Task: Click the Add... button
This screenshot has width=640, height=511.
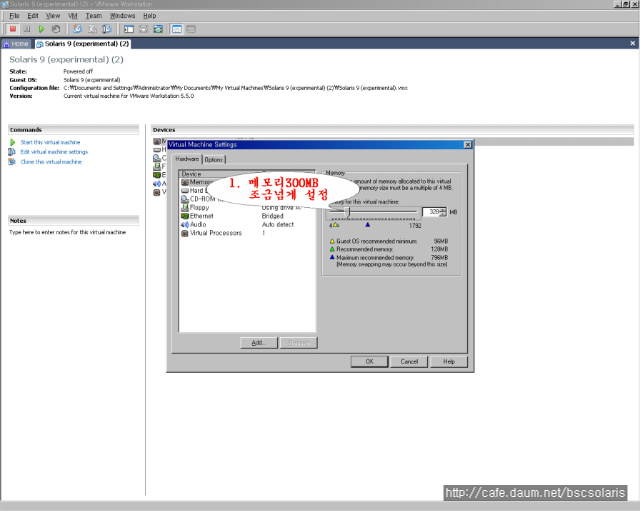Action: point(259,343)
